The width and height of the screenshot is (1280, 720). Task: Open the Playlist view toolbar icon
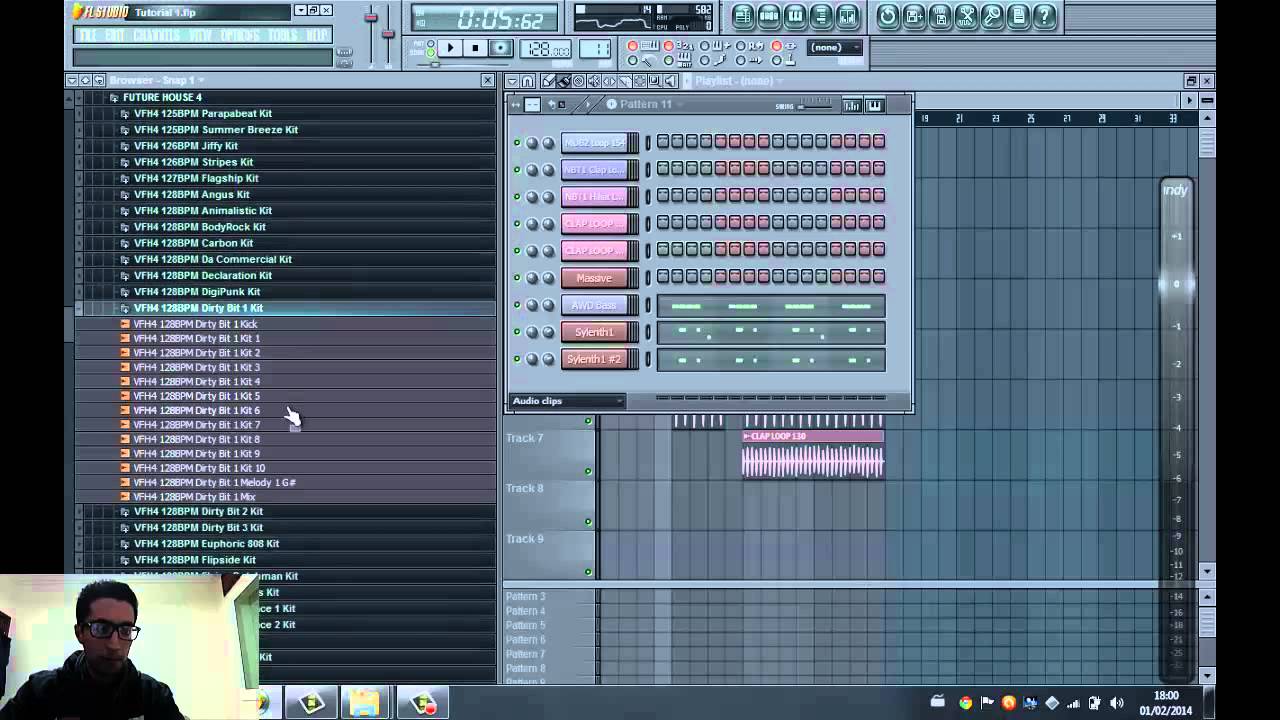(x=743, y=16)
